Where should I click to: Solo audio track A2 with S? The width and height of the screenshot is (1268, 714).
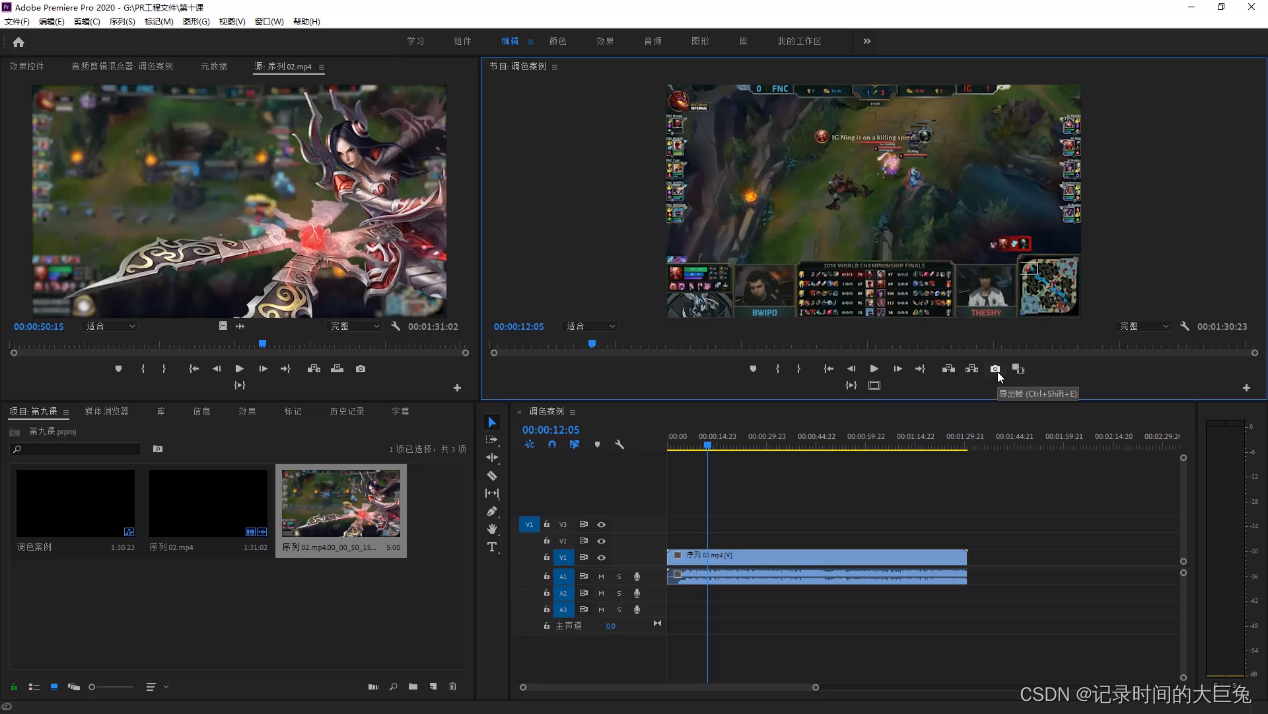click(619, 593)
